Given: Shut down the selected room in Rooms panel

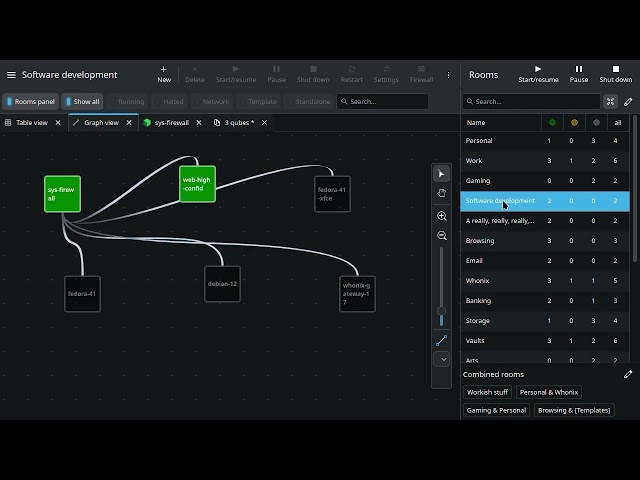Looking at the screenshot, I should pos(616,74).
